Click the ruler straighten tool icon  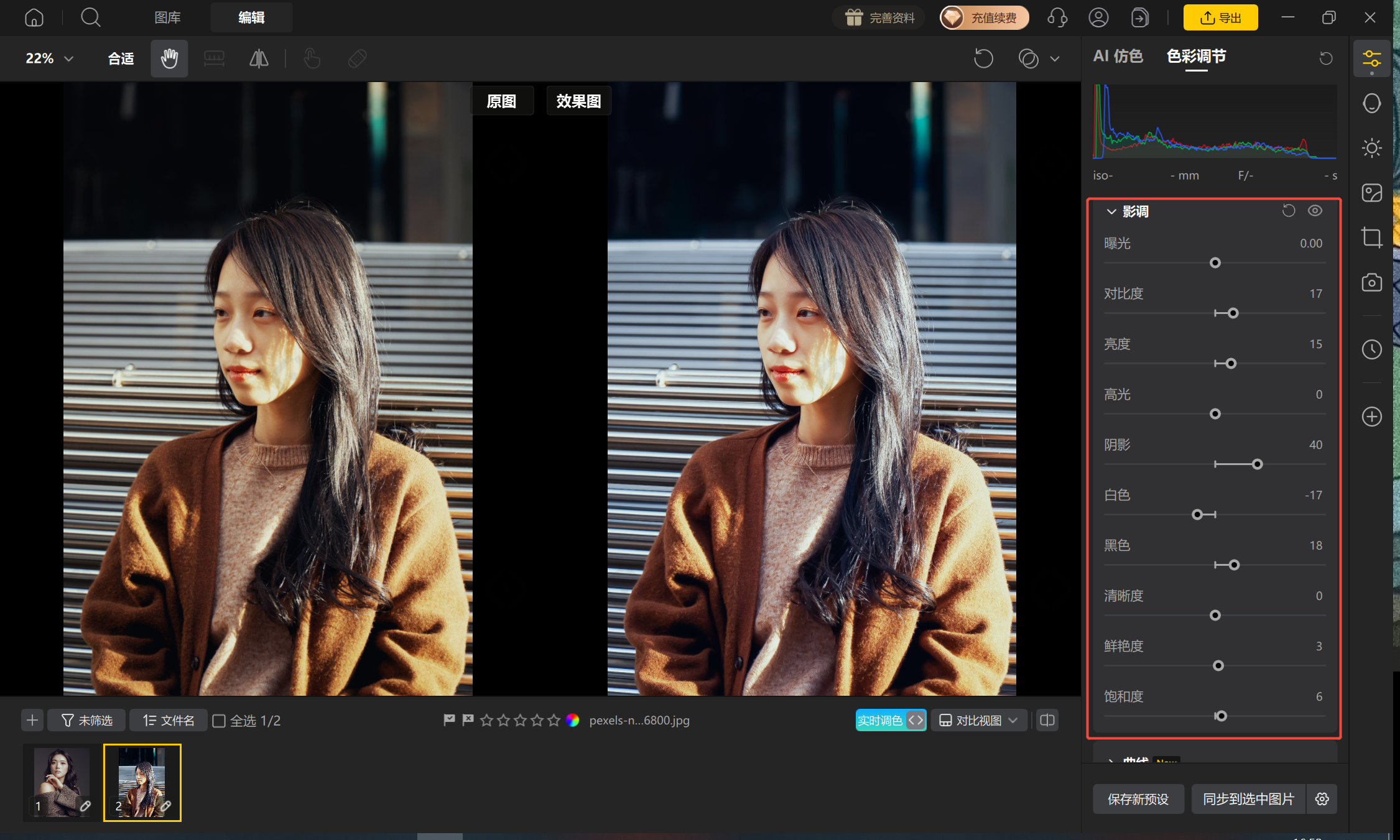point(214,58)
